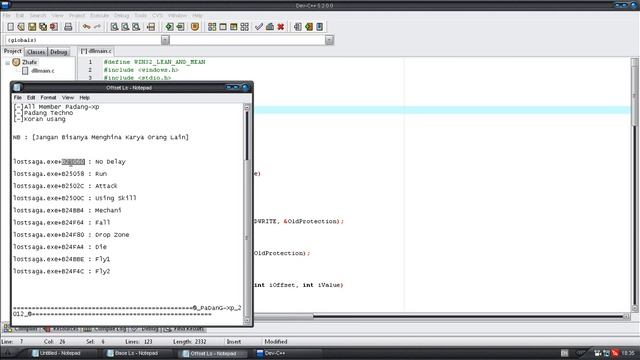Open the second function list dropdown arrow
This screenshot has width=640, height=360.
329,40
